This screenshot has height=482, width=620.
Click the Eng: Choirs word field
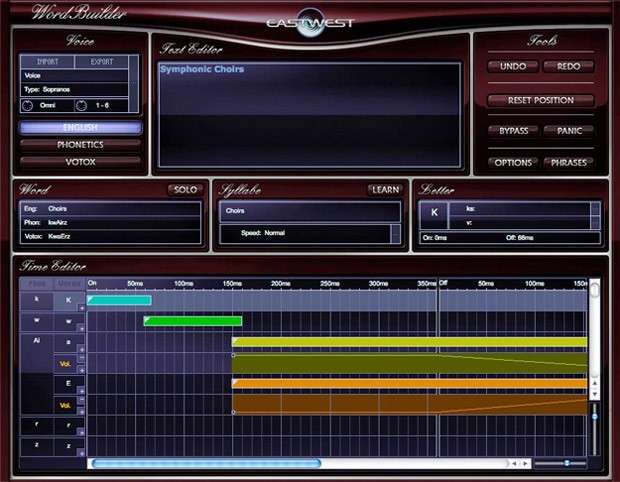point(110,209)
